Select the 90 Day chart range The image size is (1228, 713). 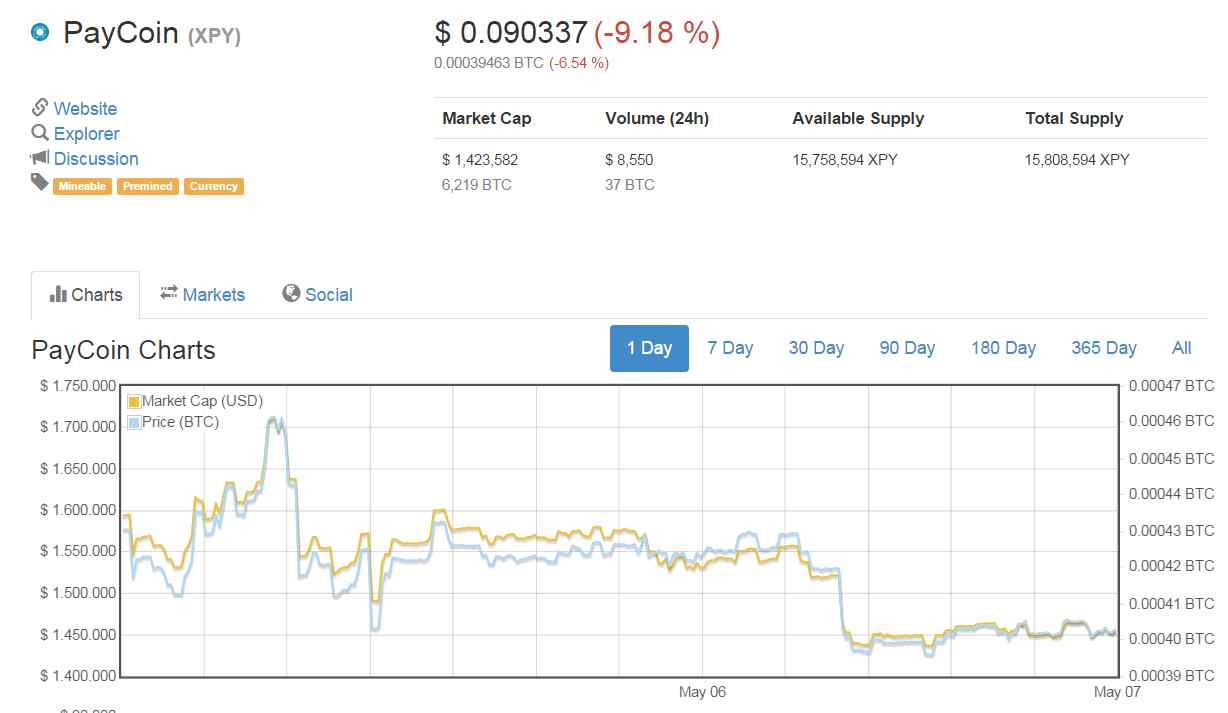(907, 348)
